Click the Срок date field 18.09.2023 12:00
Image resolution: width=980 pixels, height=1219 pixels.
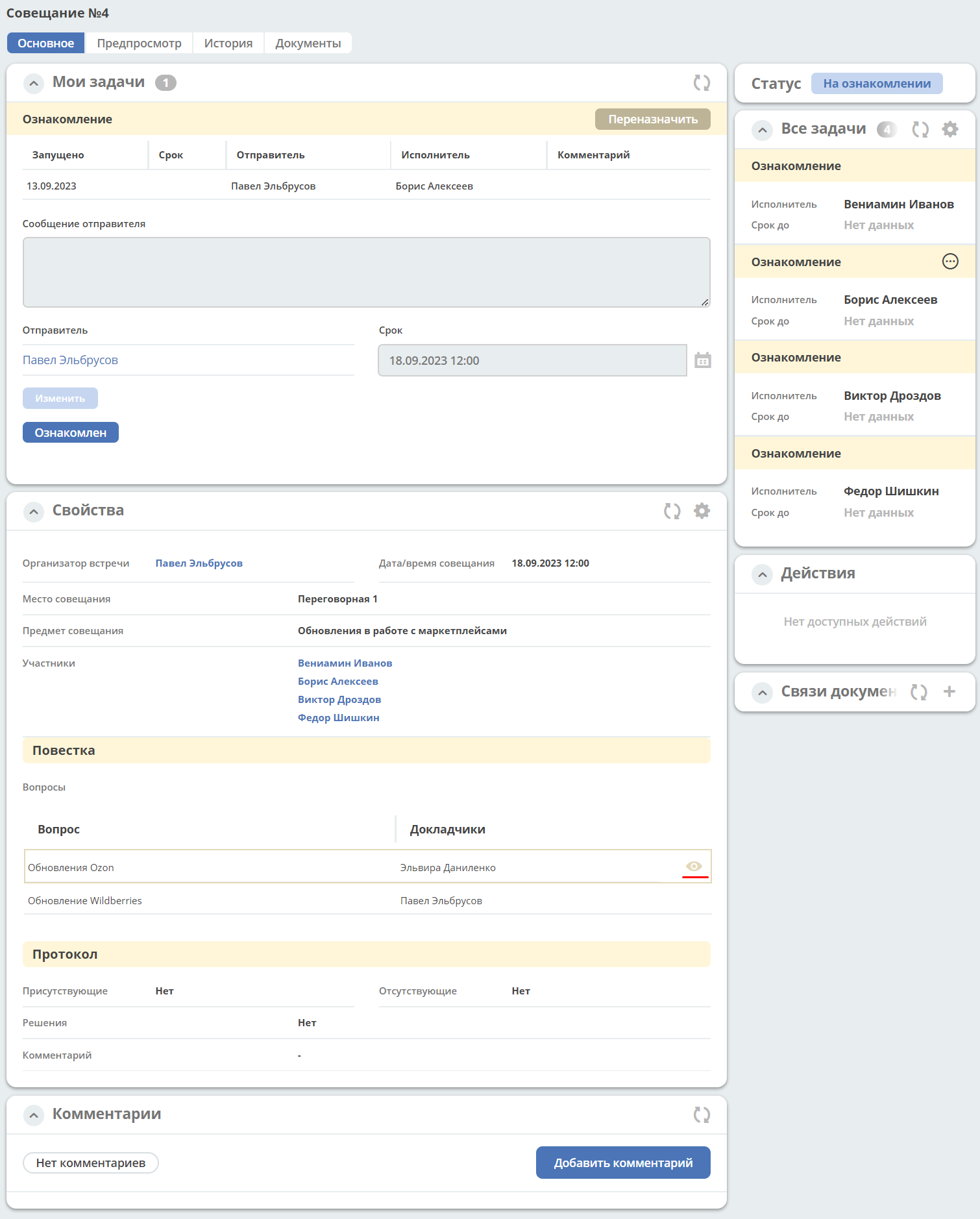[532, 360]
